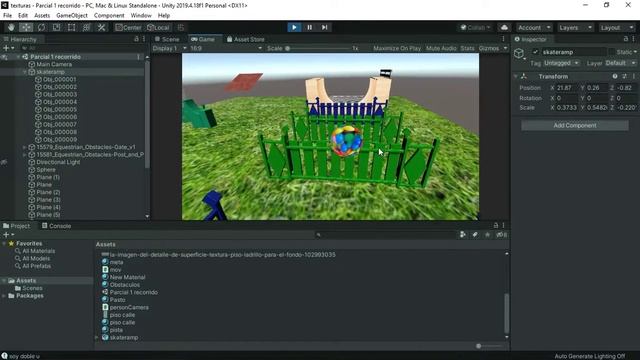640x360 pixels.
Task: Switch to the Console tab
Action: [x=56, y=226]
